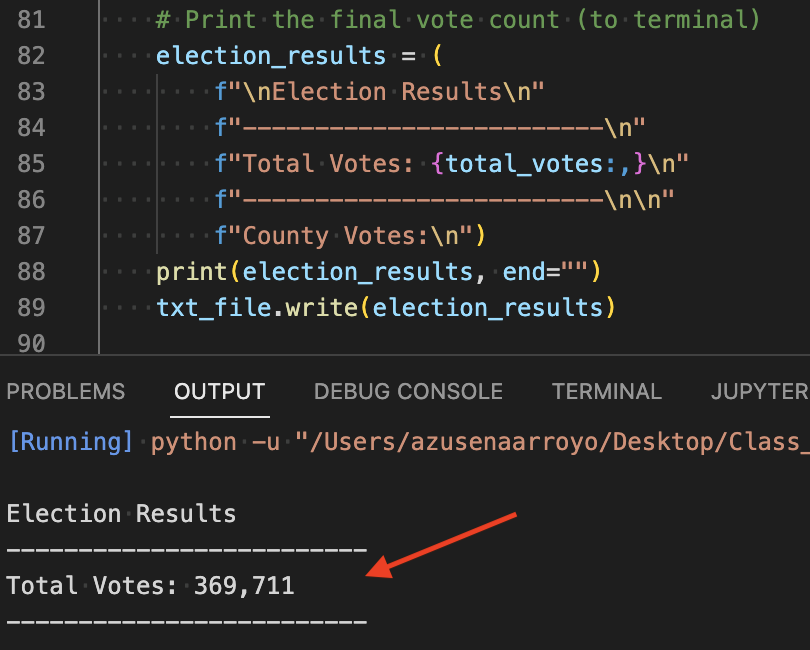Switch to the PROBLEMS panel tab
Screen dimensions: 810x650
[65, 391]
